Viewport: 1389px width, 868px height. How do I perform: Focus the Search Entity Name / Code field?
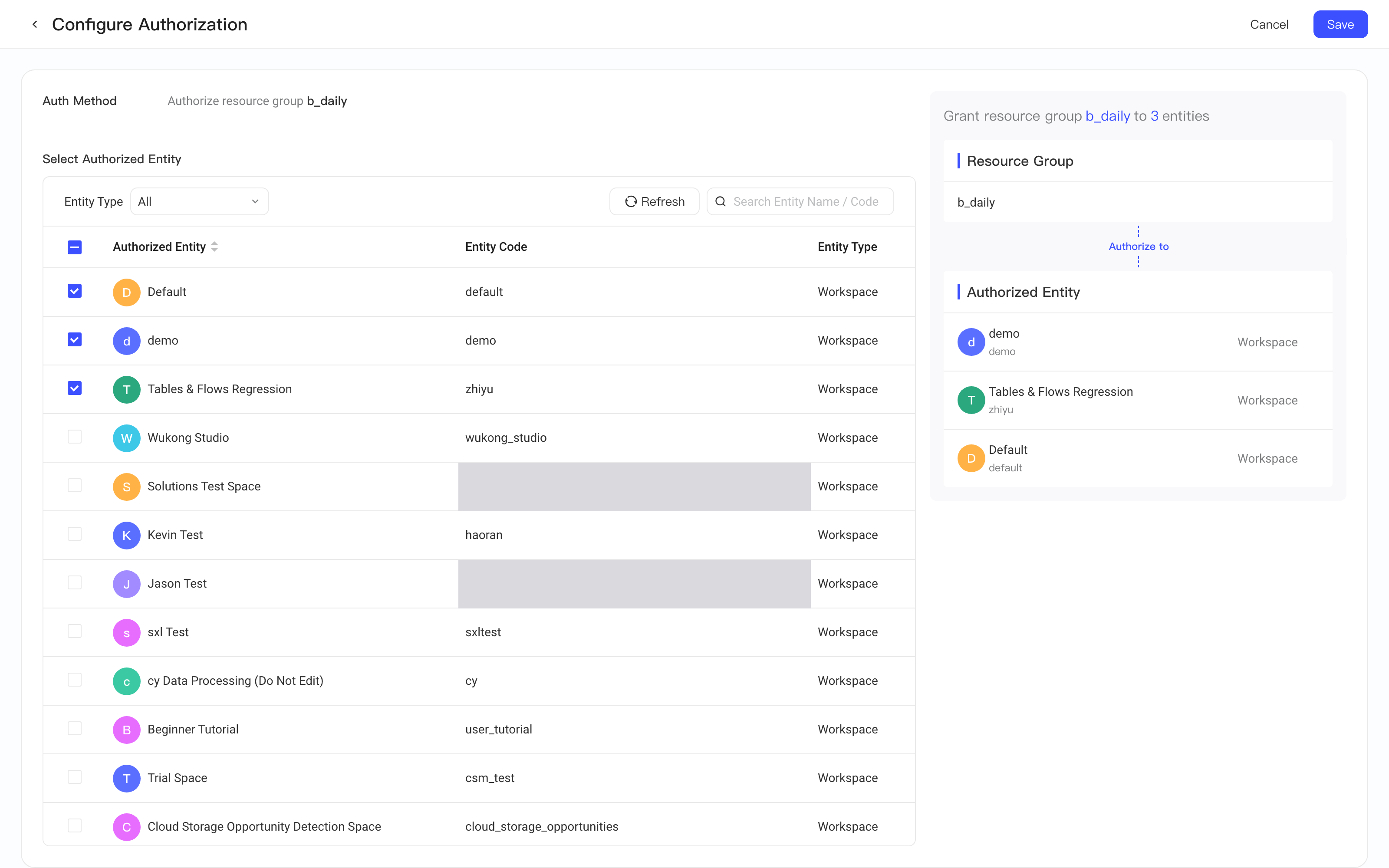coord(800,201)
